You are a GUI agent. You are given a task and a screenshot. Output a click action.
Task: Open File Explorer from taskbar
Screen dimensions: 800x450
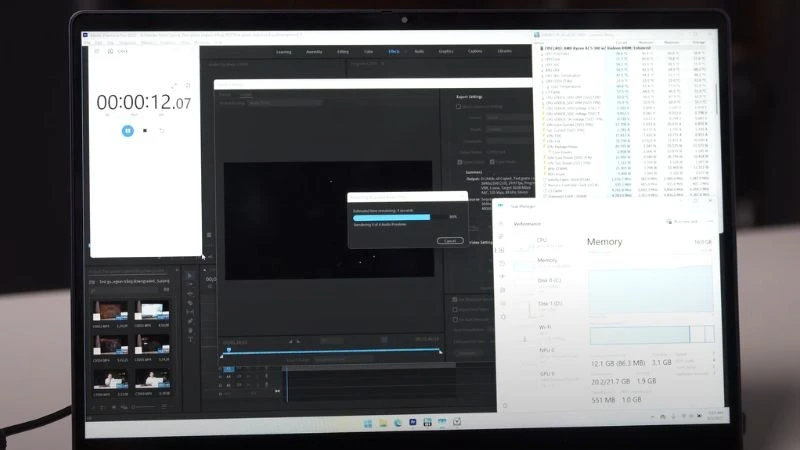coord(383,423)
